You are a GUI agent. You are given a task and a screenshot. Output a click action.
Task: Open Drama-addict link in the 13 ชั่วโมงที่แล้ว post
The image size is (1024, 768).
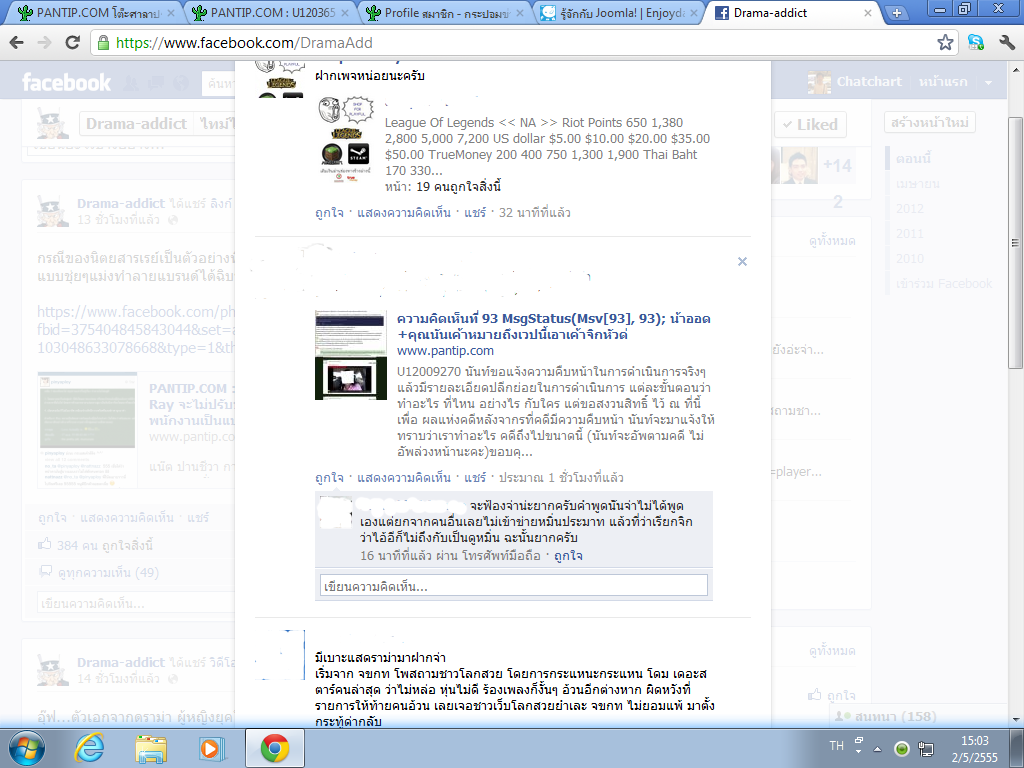pos(121,204)
